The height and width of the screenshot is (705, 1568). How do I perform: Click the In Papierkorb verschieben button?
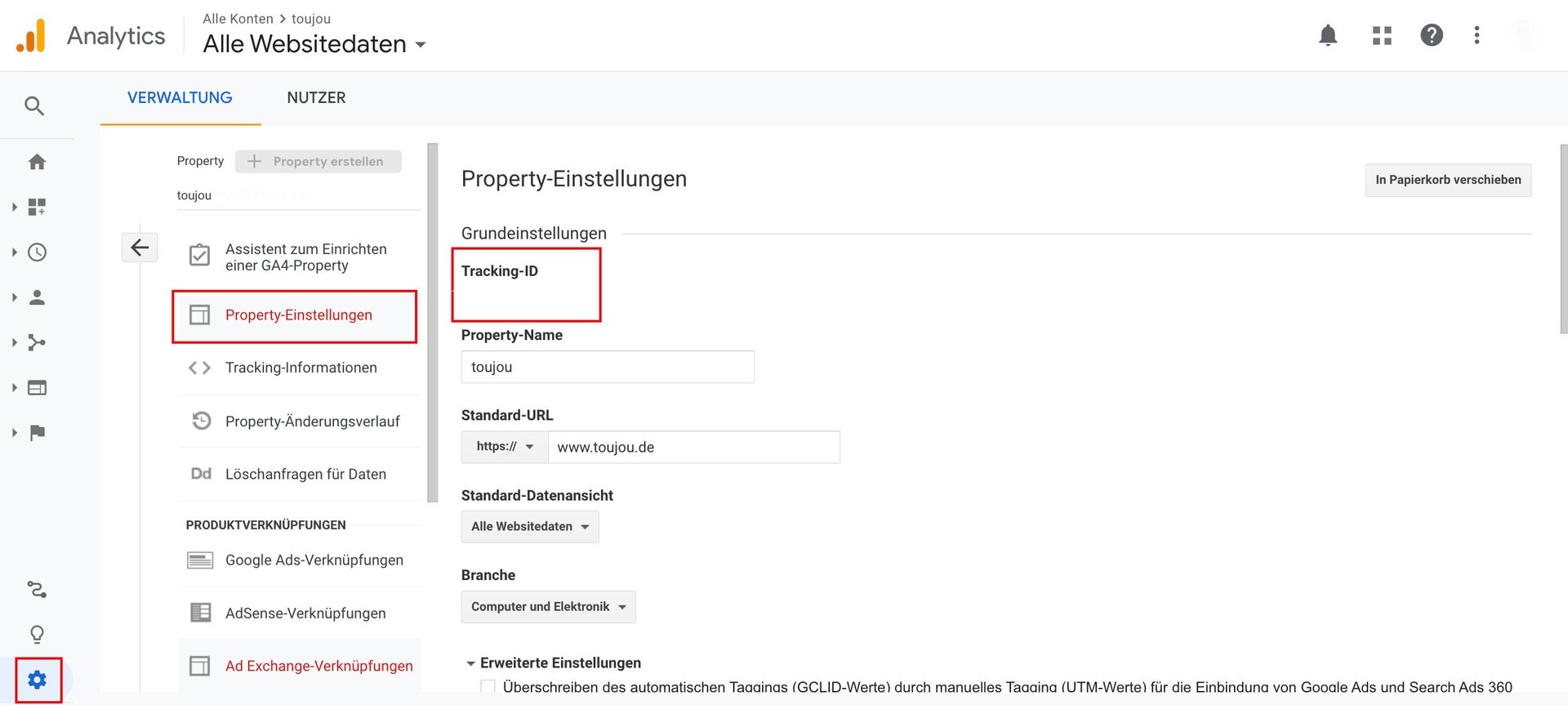(1447, 180)
